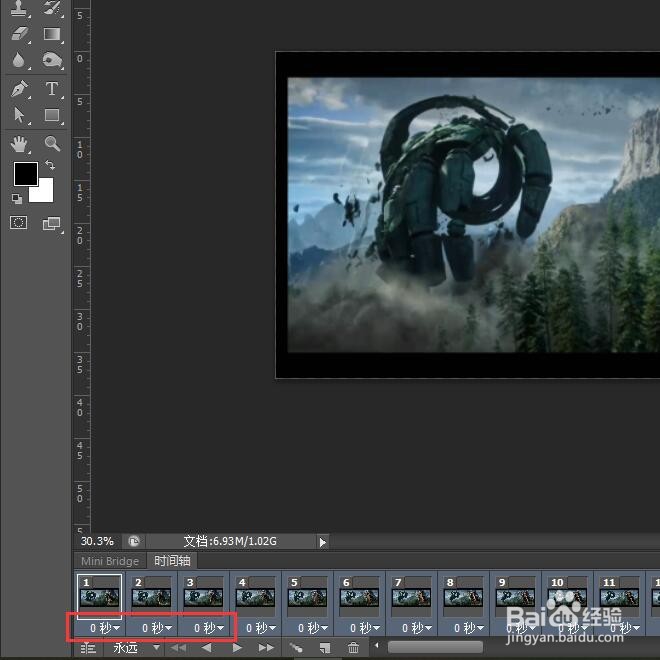Open frame 4 delay dropdown 0 秒
Viewport: 660px width, 660px height.
coord(261,628)
